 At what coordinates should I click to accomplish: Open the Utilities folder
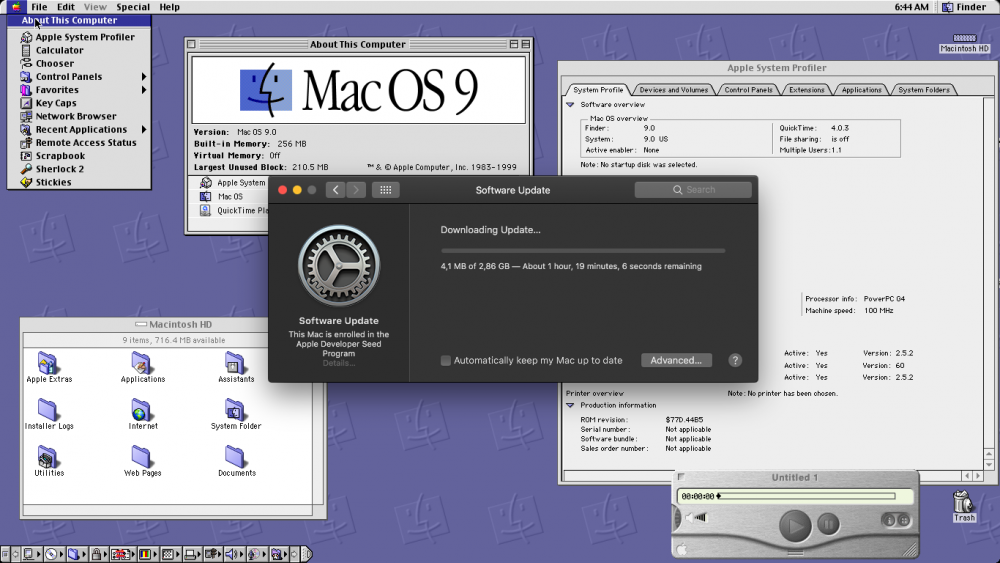pyautogui.click(x=48, y=462)
